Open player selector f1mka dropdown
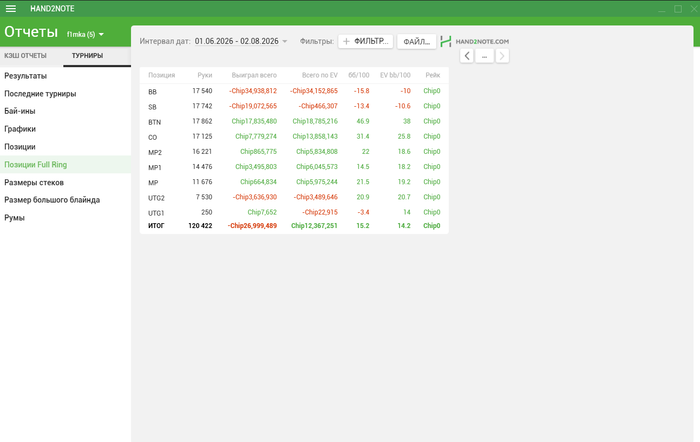 pos(85,34)
